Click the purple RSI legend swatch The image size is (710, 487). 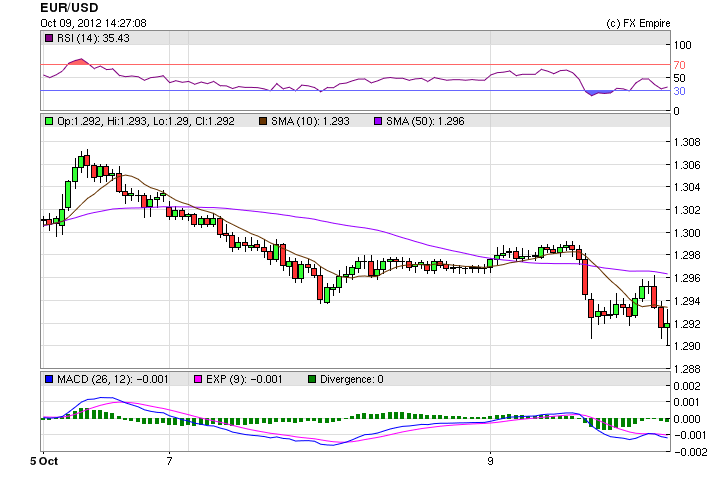click(x=49, y=38)
